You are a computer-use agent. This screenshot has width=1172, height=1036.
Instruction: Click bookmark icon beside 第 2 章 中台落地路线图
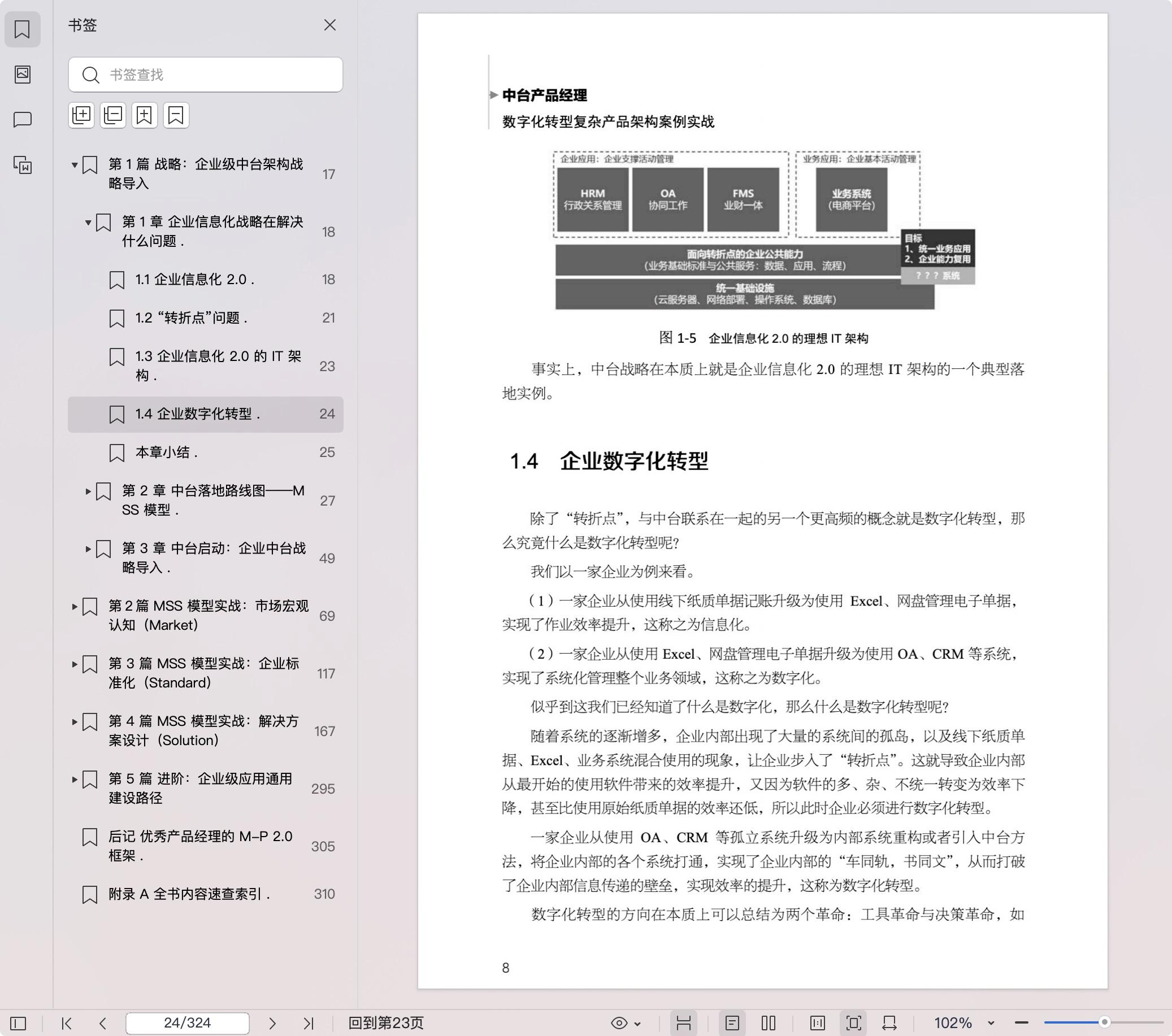[103, 492]
